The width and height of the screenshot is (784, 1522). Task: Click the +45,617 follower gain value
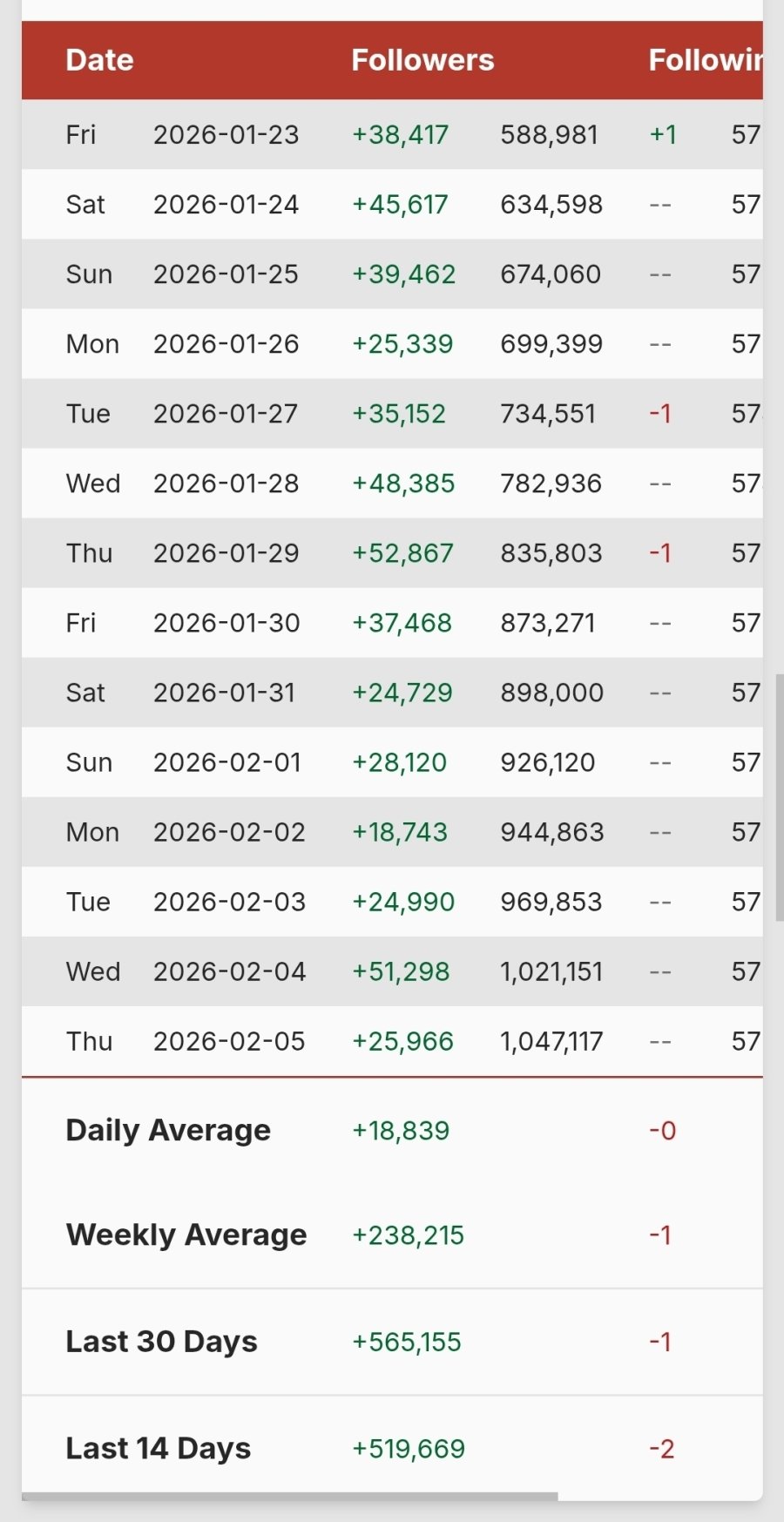tap(400, 205)
